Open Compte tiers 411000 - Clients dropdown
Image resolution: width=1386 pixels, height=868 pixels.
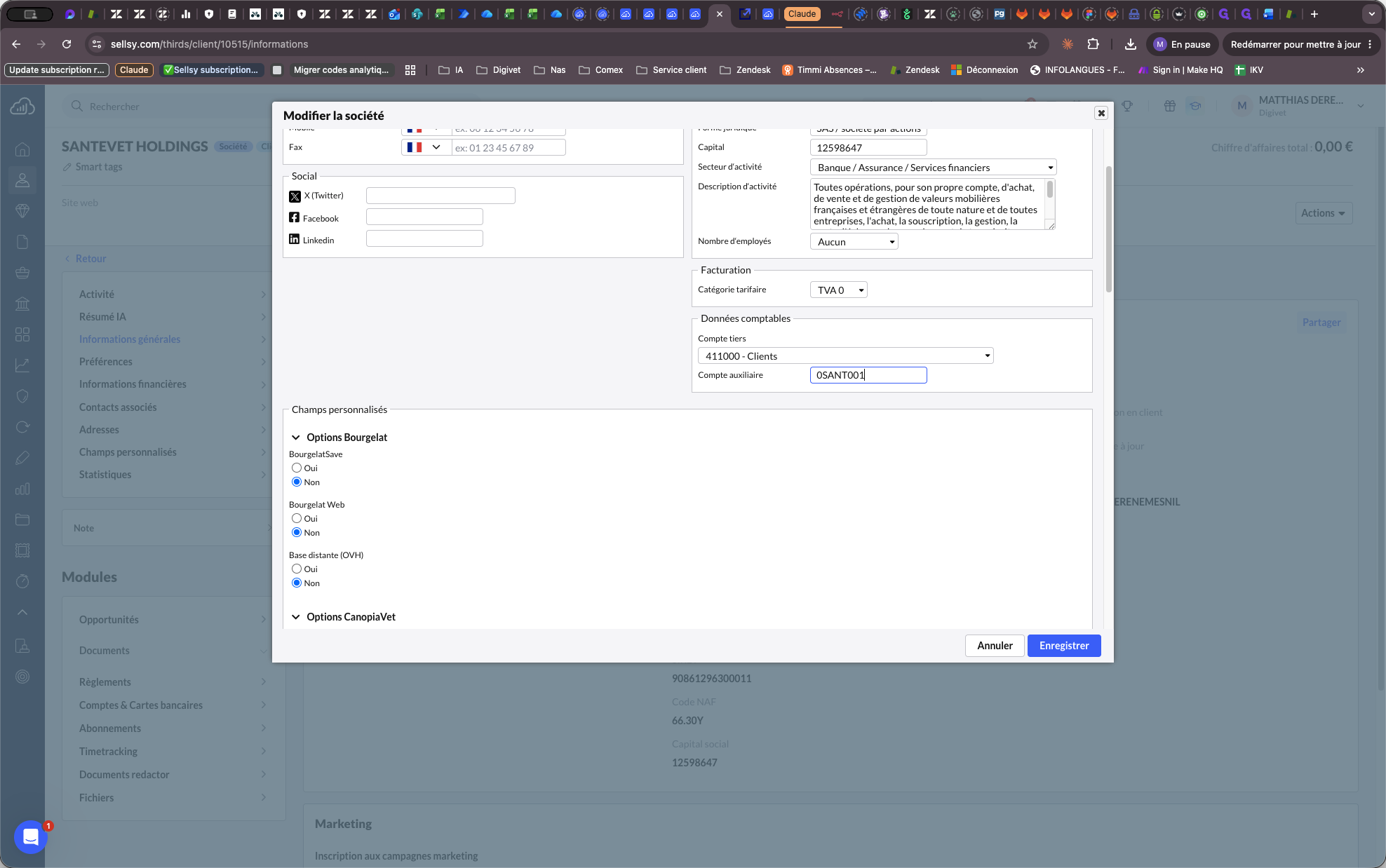coord(846,356)
